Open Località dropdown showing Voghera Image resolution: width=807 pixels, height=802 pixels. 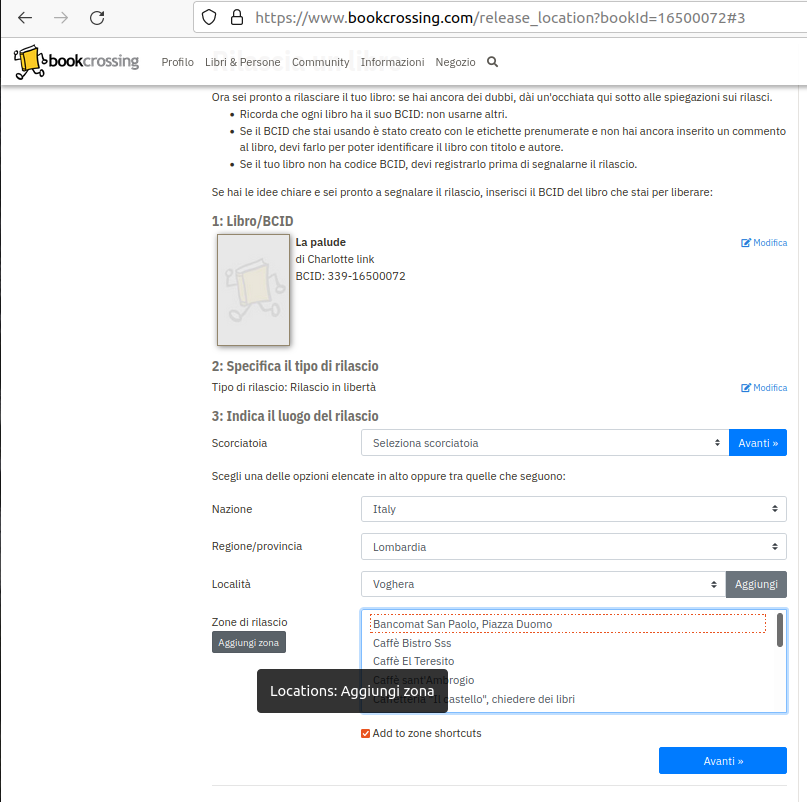pos(542,584)
